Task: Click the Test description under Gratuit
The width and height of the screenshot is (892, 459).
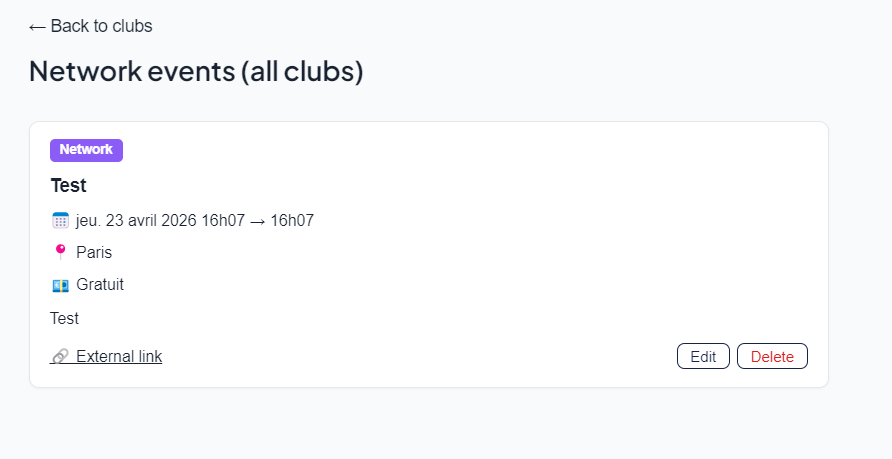Action: (x=64, y=318)
